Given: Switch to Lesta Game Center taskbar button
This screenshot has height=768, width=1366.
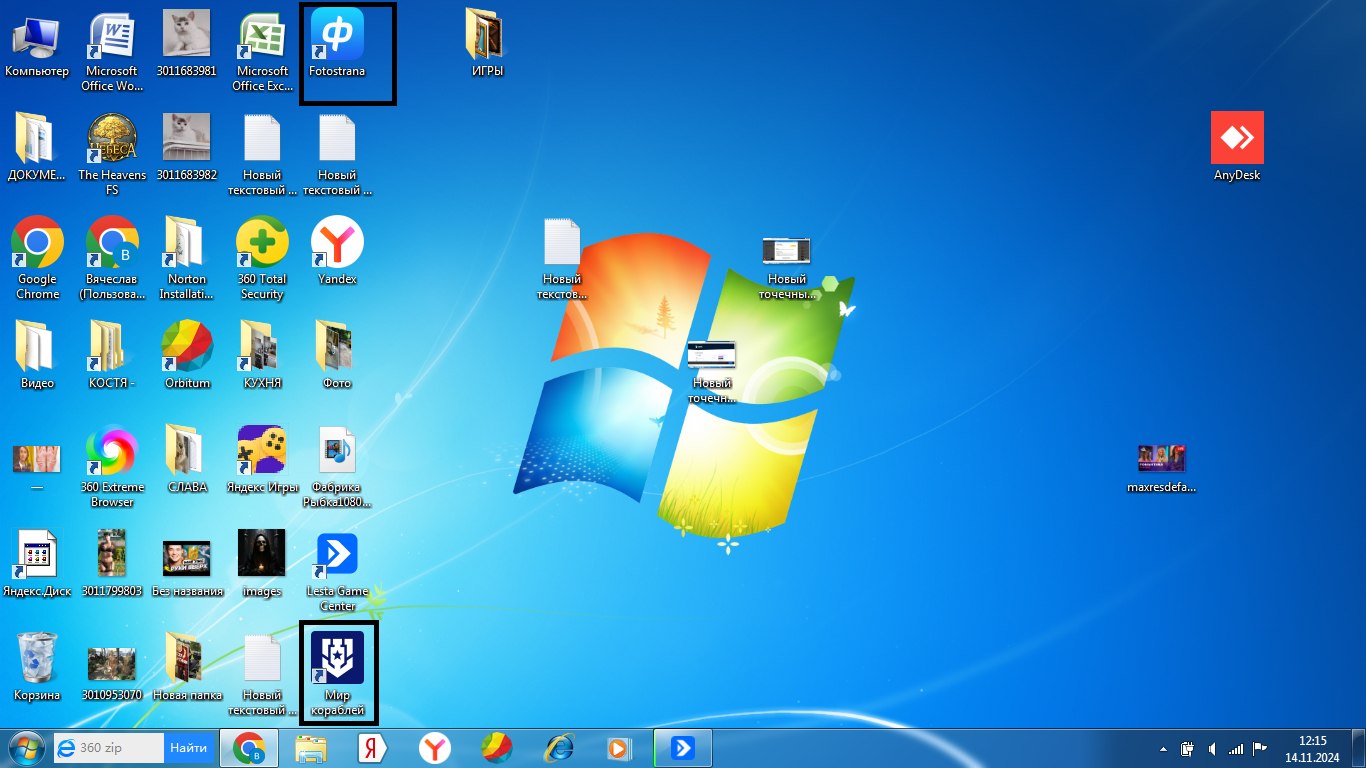Looking at the screenshot, I should pyautogui.click(x=683, y=748).
